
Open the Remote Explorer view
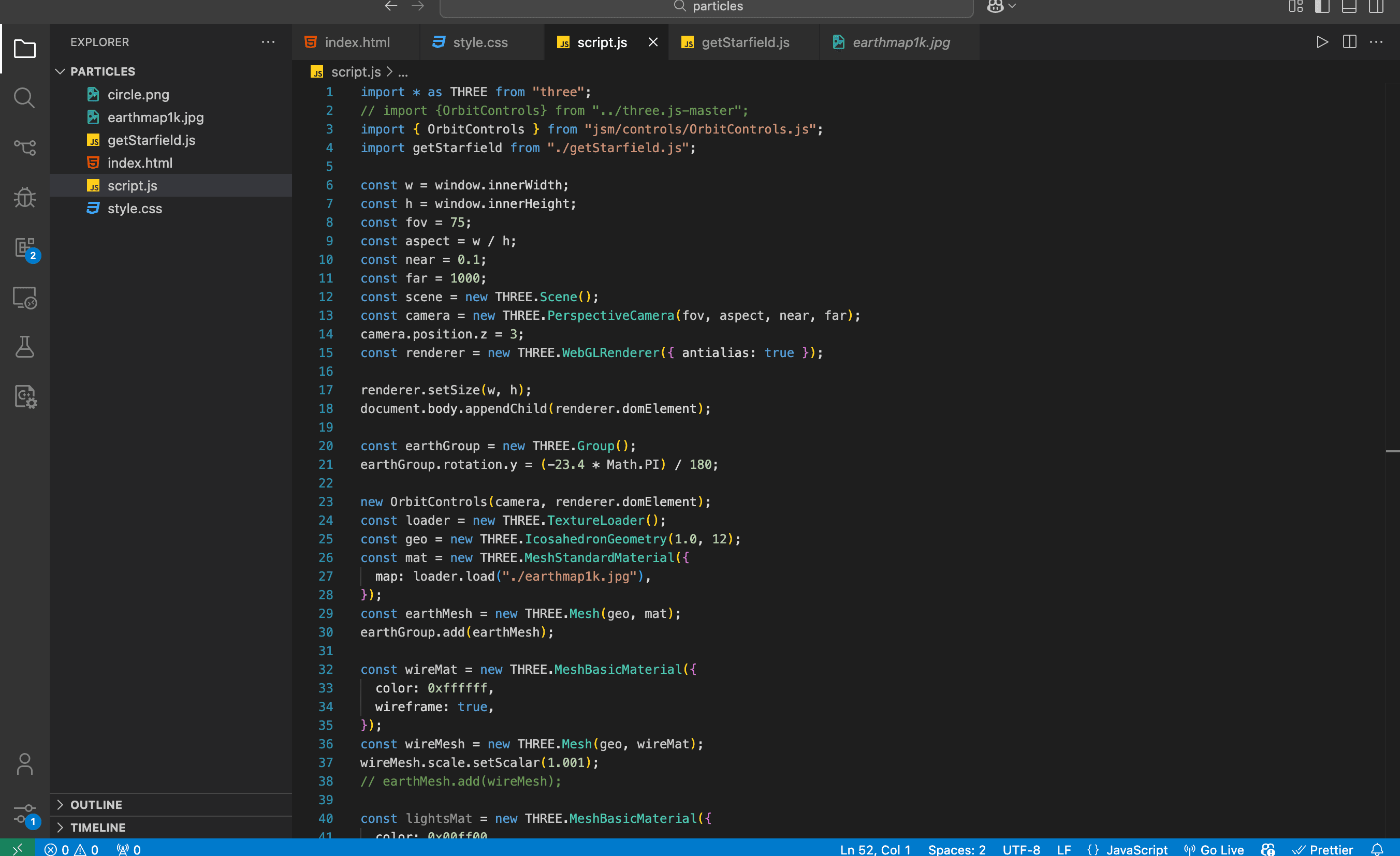pos(24,297)
